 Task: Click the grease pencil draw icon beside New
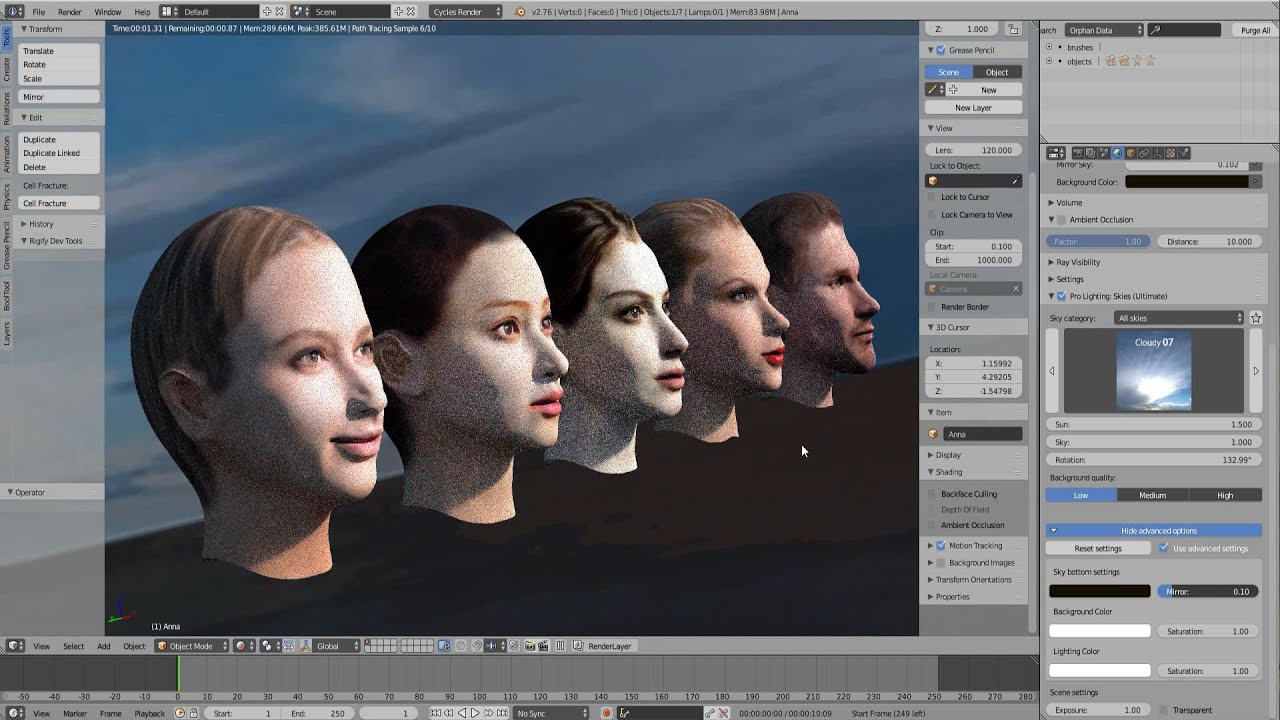coord(934,90)
